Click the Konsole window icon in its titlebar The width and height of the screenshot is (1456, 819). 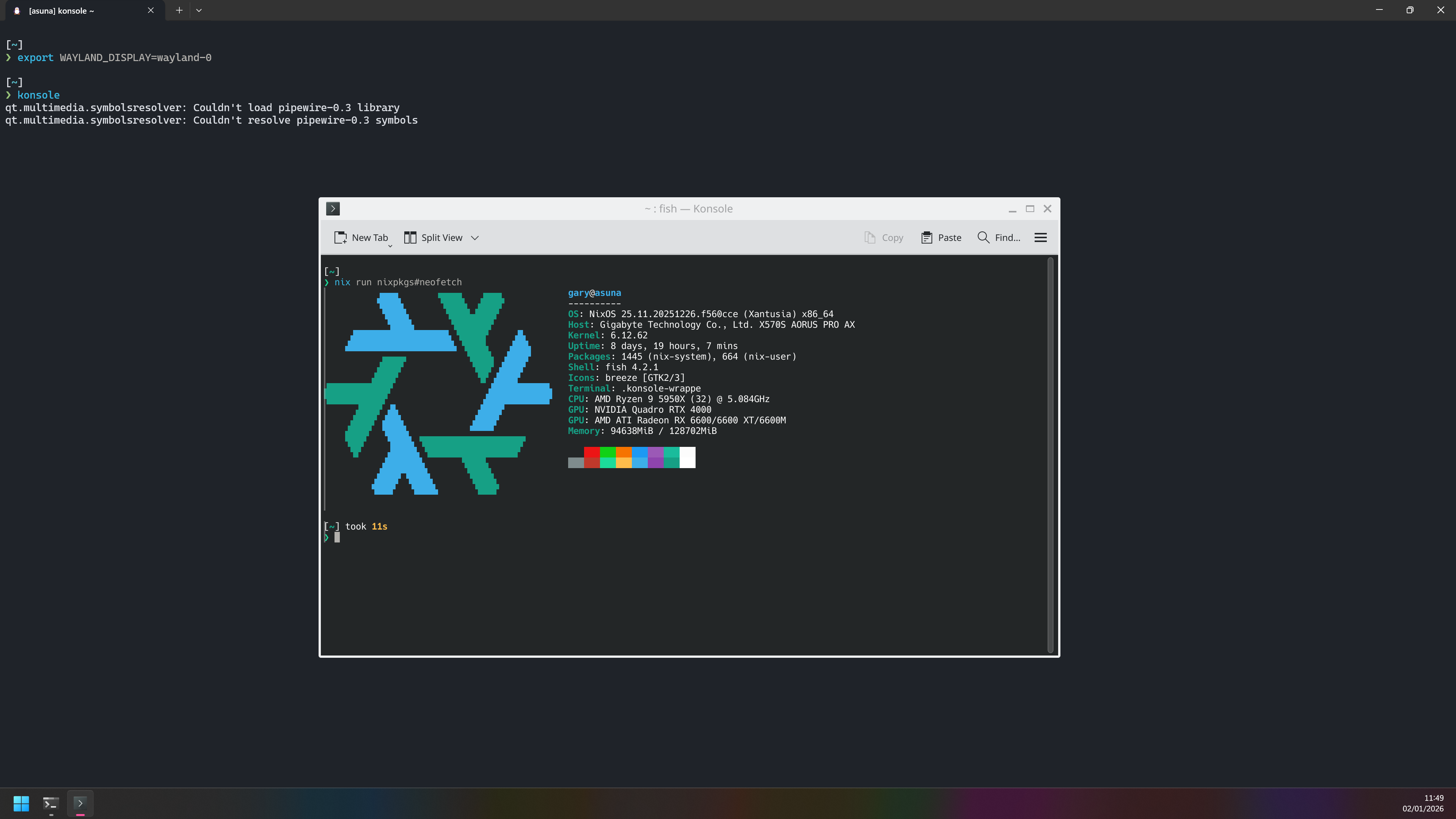333,209
